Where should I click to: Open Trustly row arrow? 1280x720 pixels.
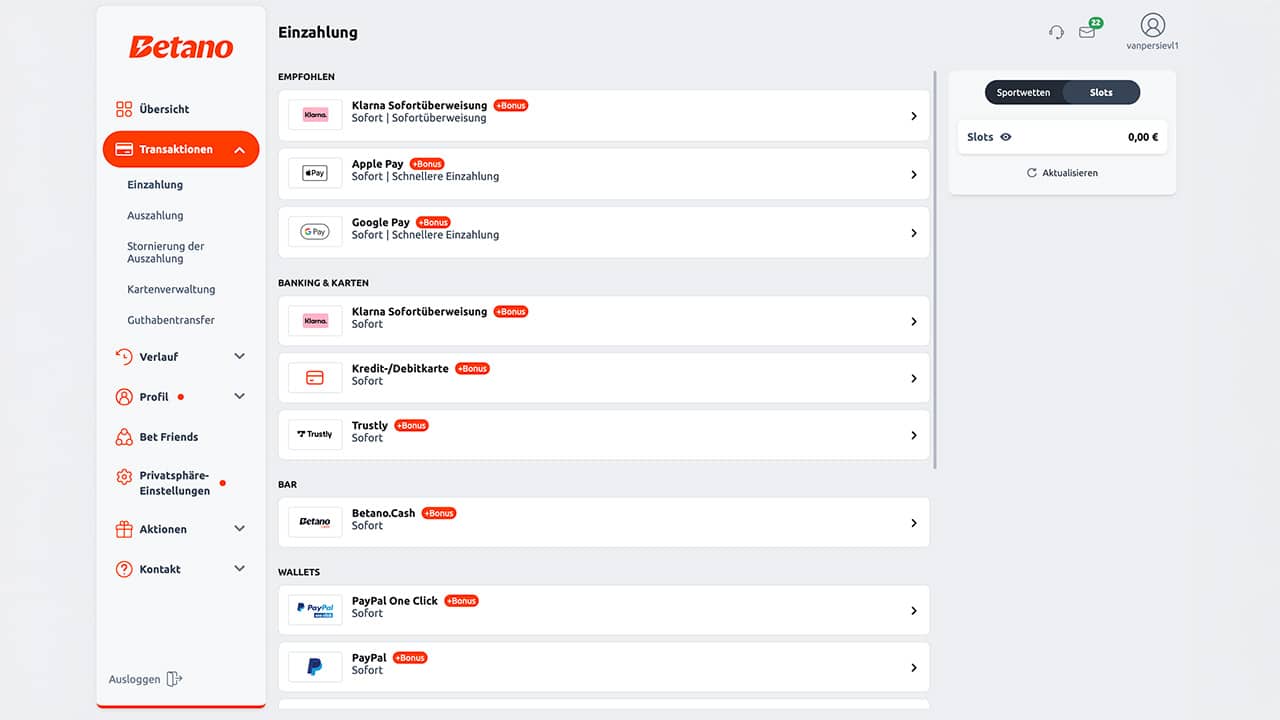(914, 435)
